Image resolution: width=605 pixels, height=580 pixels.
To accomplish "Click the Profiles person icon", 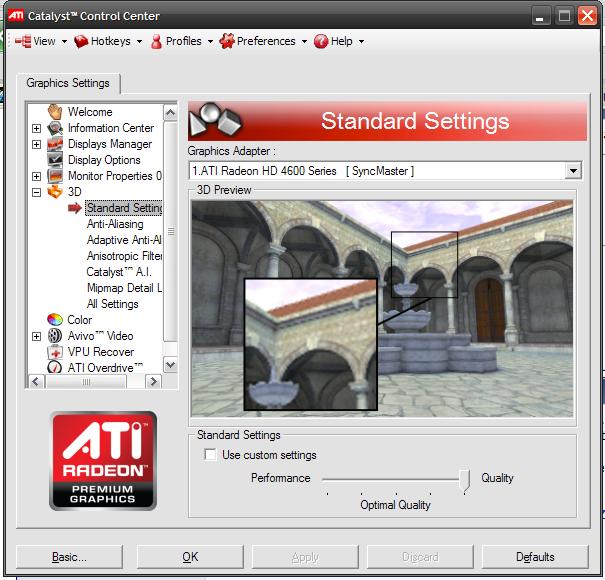I will point(156,41).
